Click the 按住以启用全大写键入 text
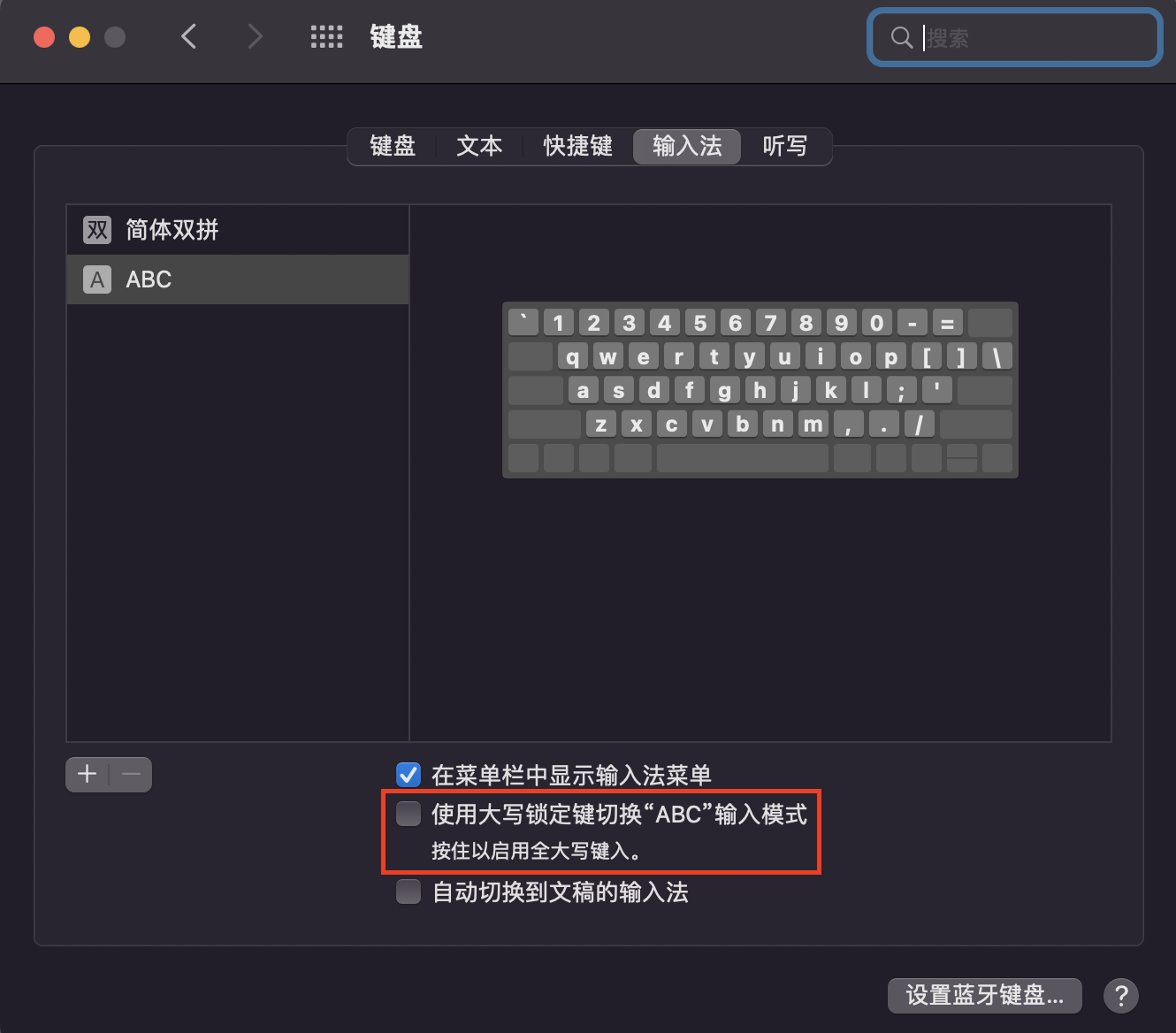Viewport: 1176px width, 1033px height. point(537,851)
